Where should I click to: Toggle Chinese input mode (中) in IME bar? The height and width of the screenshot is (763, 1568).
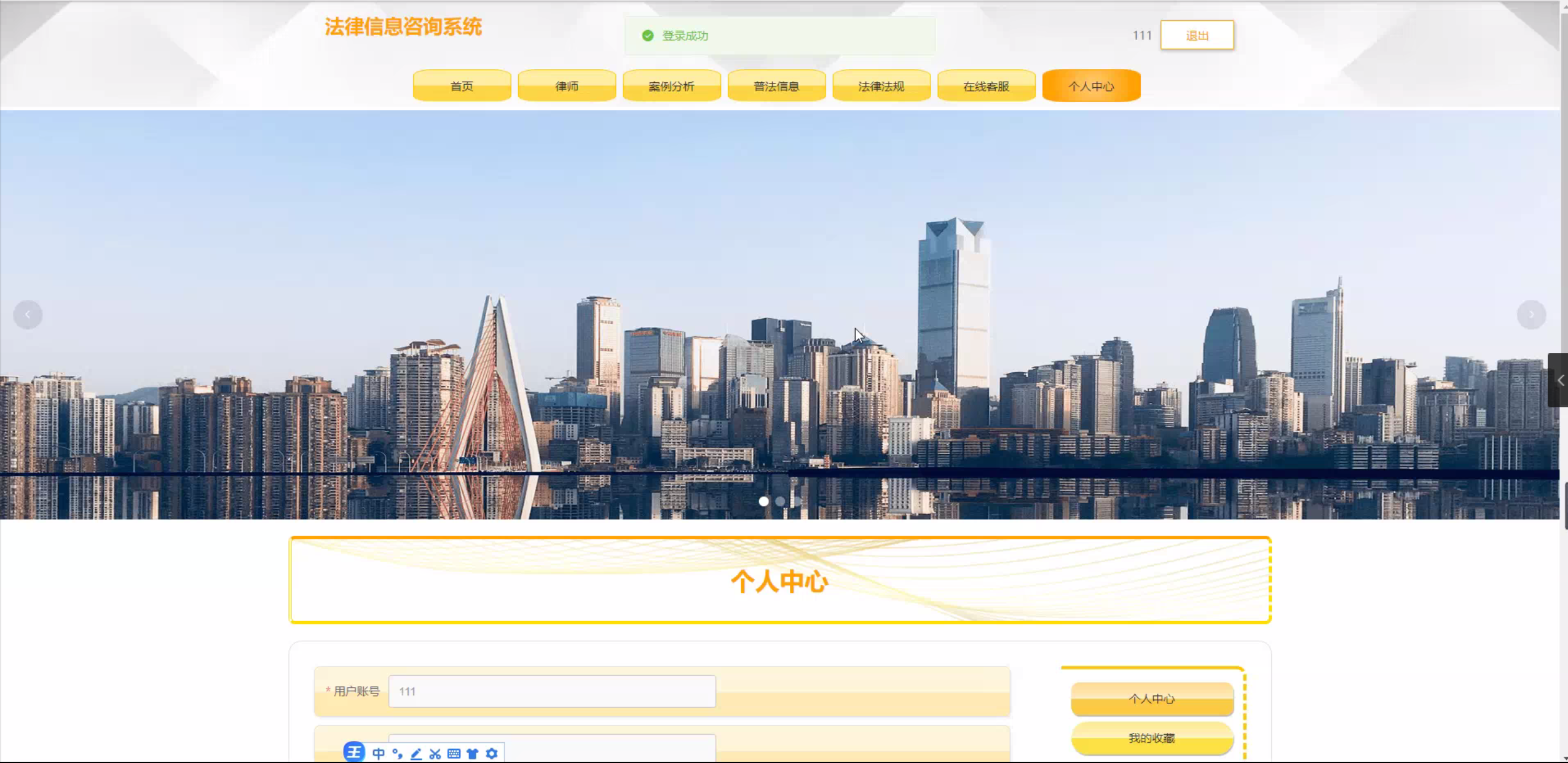click(379, 754)
